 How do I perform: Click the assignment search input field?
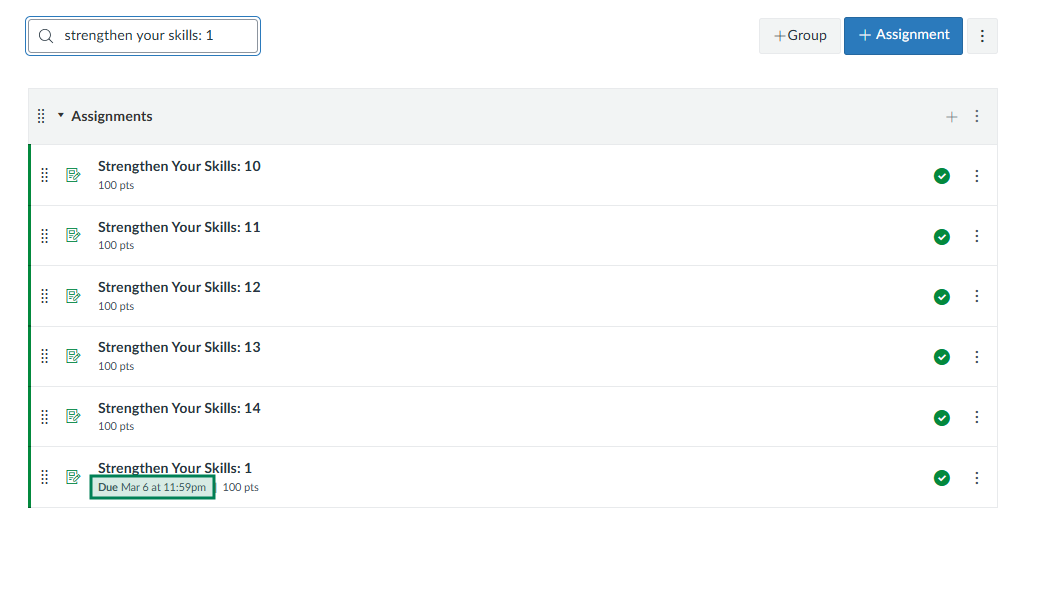[150, 36]
